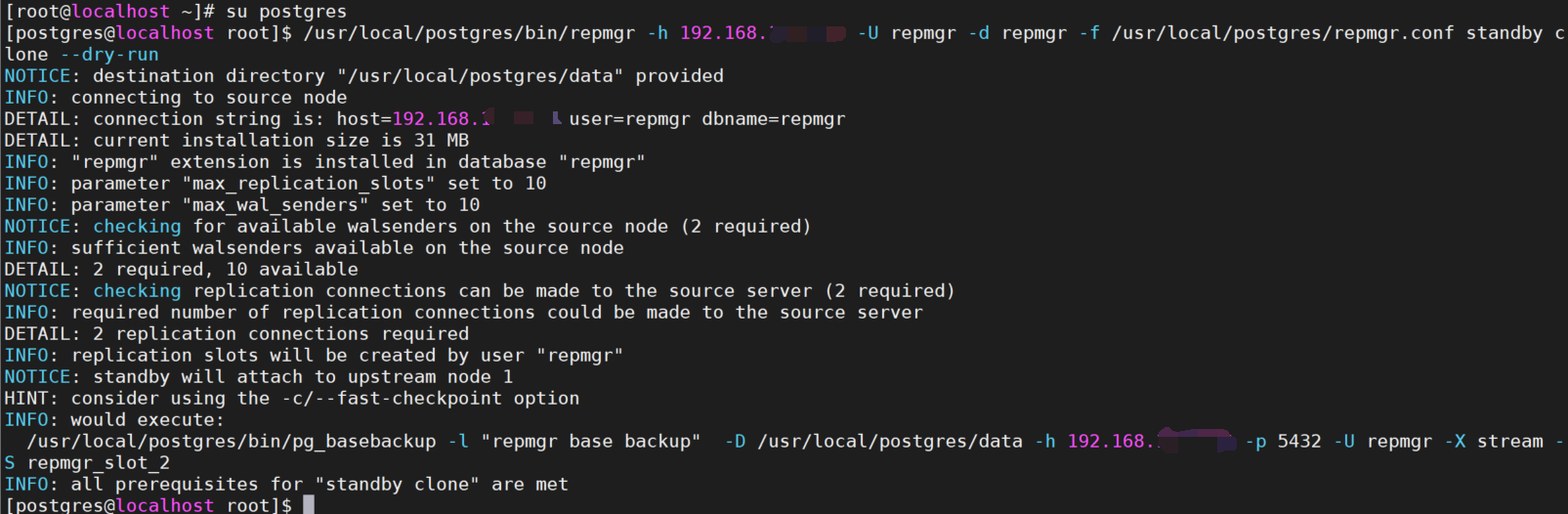The image size is (1568, 514).
Task: Click the cursor at the final shell prompt
Action: 309,505
